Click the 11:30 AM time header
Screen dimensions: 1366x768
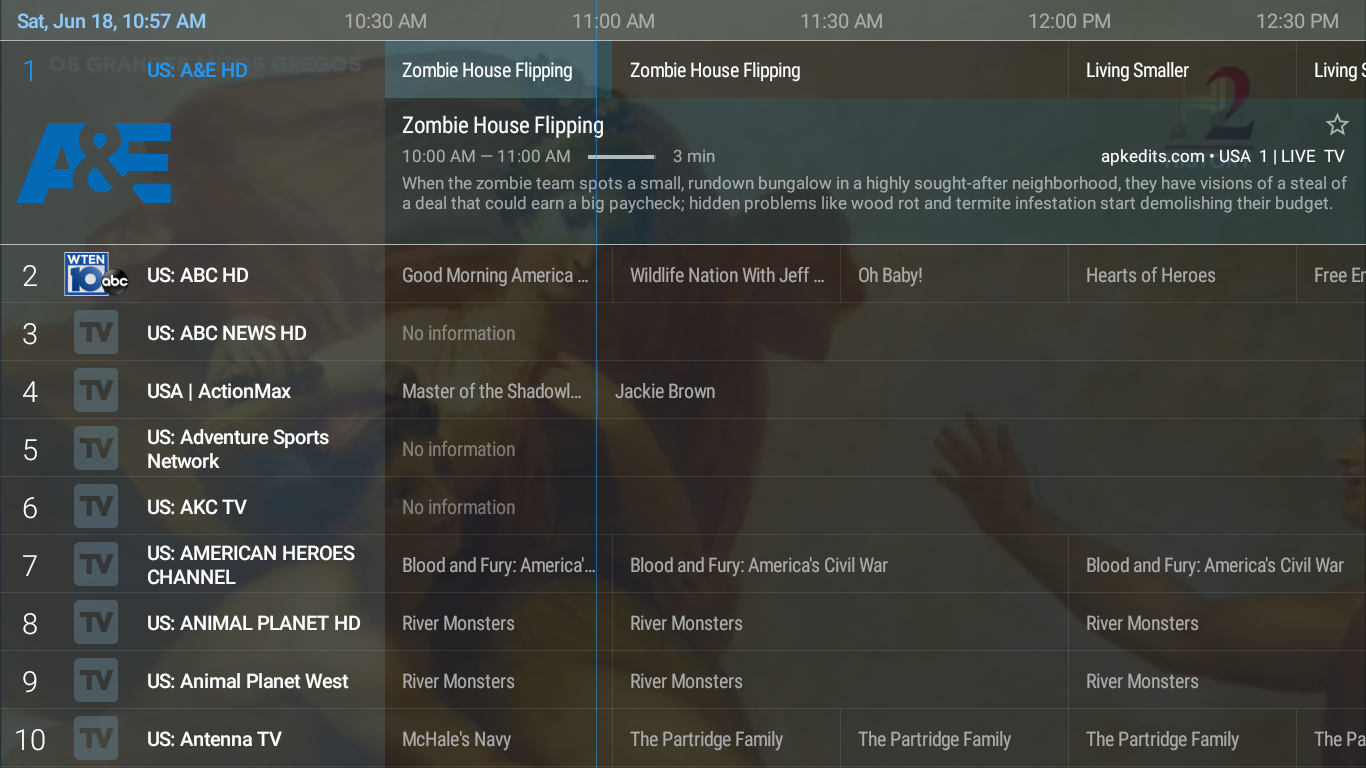tap(841, 21)
